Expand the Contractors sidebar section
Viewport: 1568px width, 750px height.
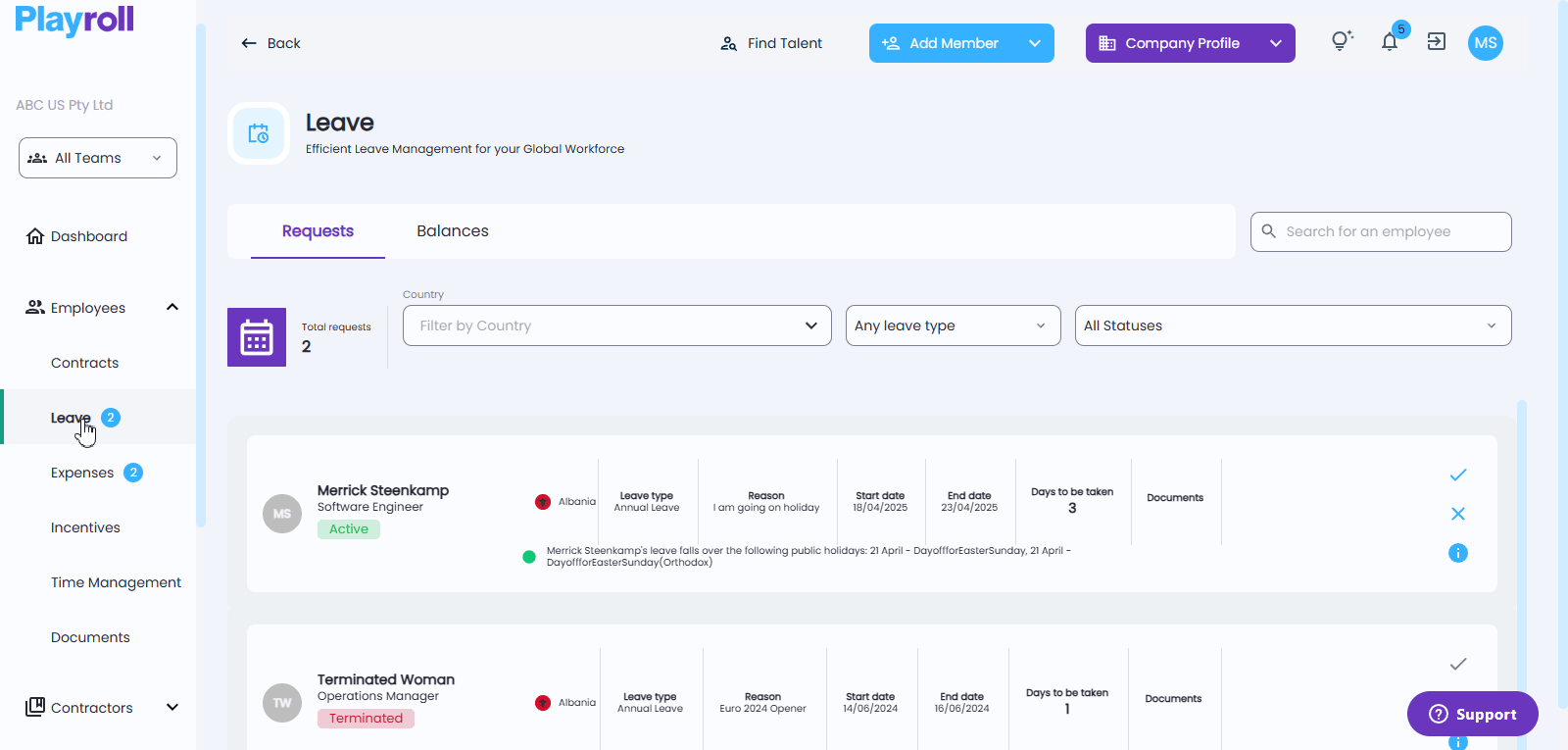tap(172, 707)
